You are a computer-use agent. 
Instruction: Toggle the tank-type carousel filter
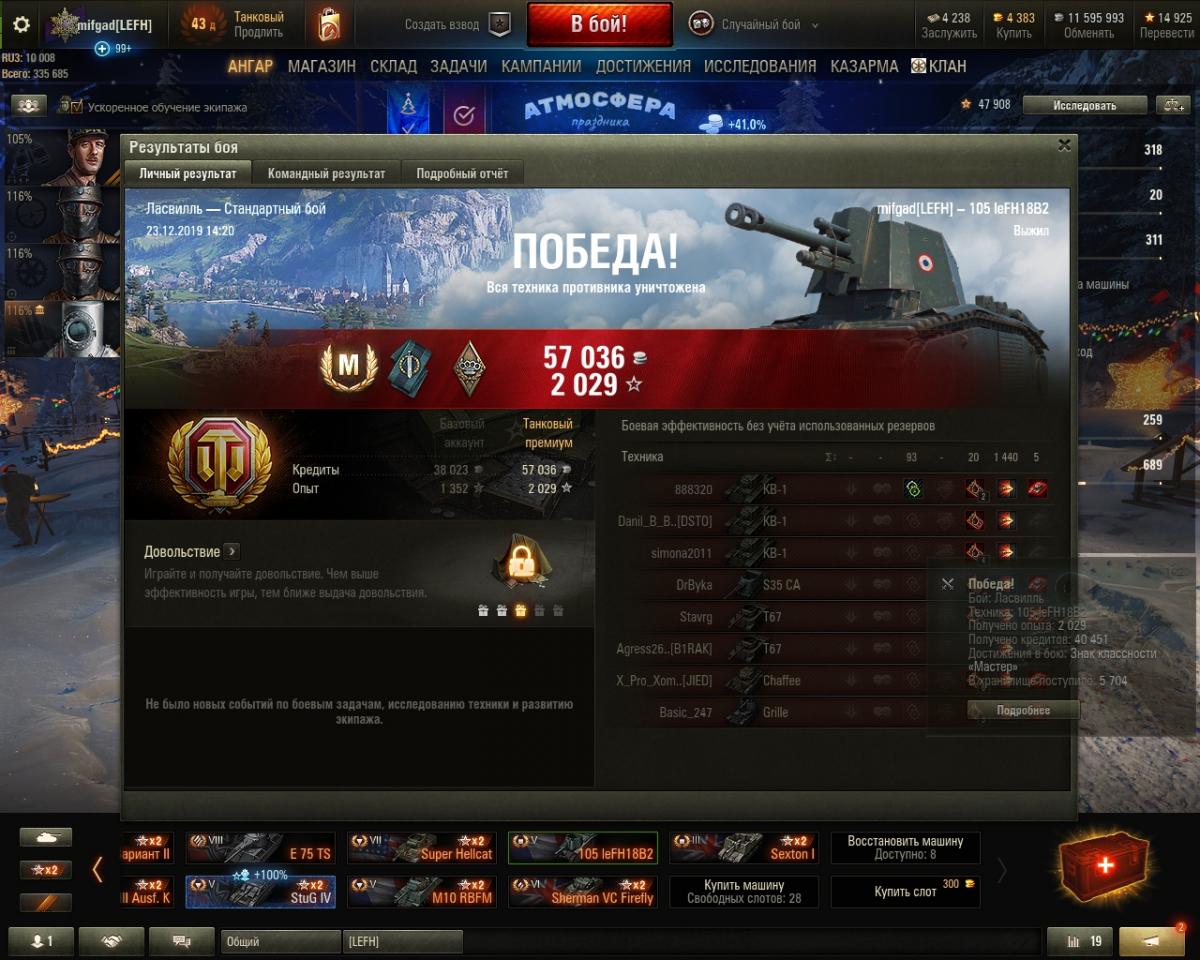[46, 838]
